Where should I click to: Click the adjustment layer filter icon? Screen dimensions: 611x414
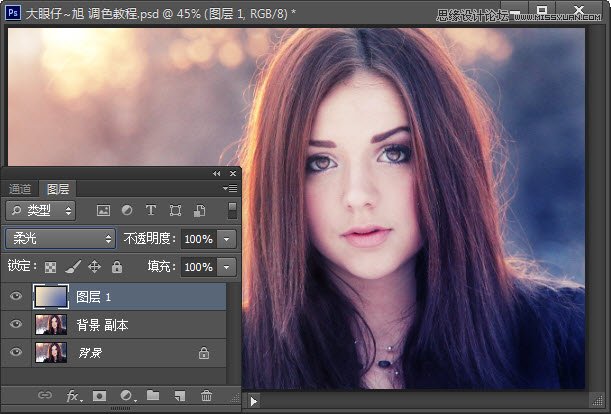coord(127,211)
